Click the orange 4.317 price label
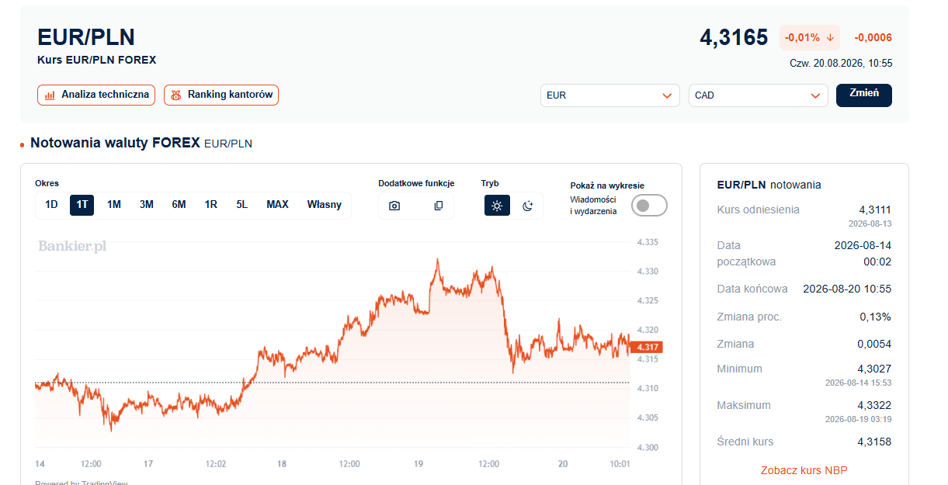 [646, 347]
